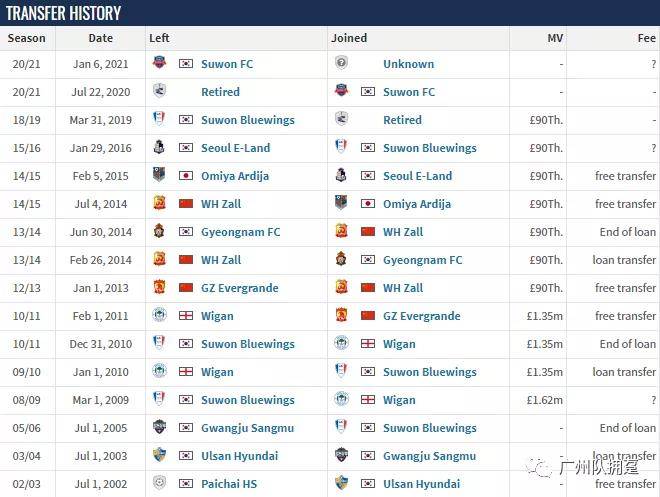Open the Omiya Ardija link in Joined column
Screen dimensions: 660x497
(417, 204)
